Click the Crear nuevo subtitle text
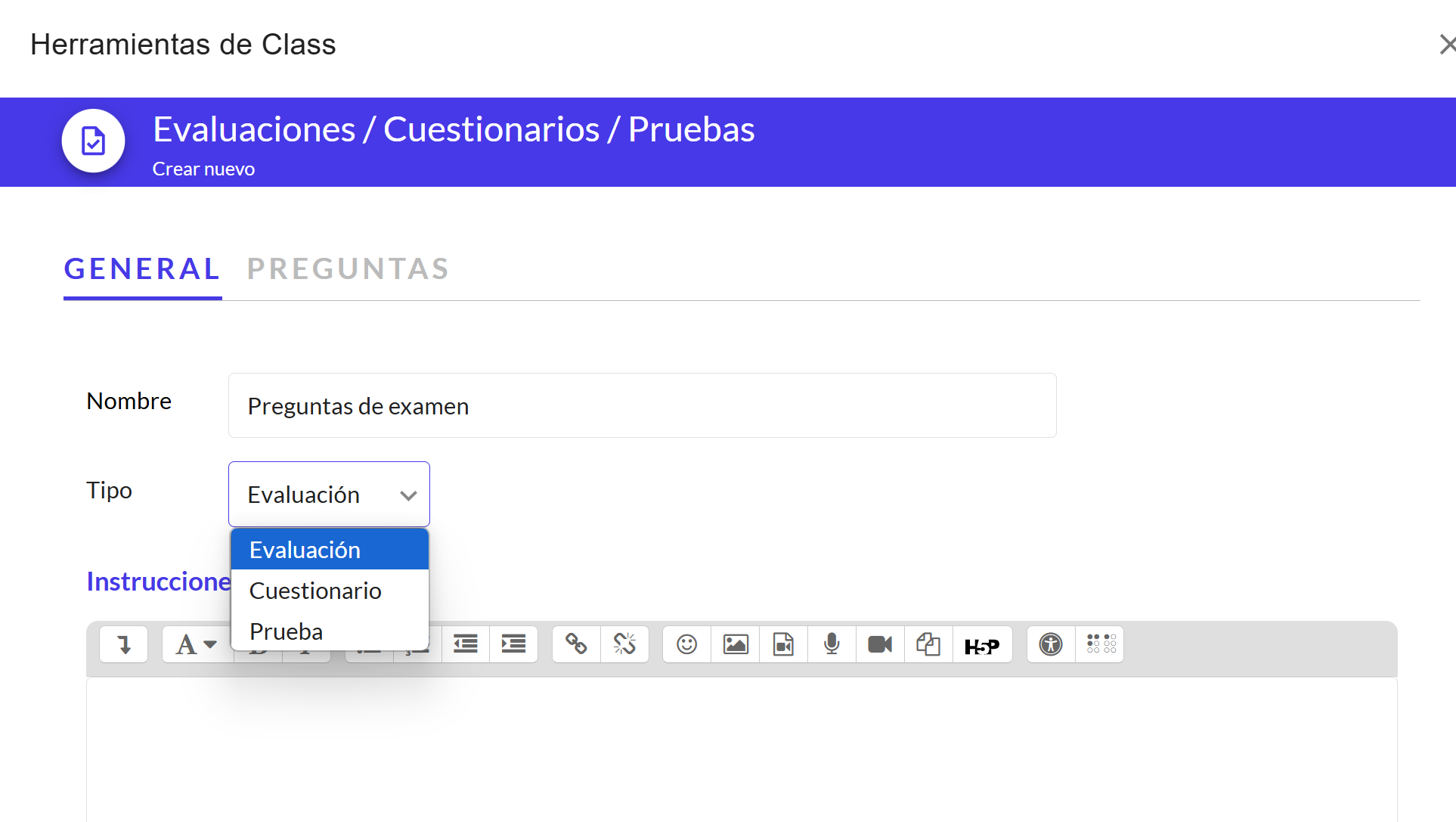The image size is (1456, 822). click(204, 169)
